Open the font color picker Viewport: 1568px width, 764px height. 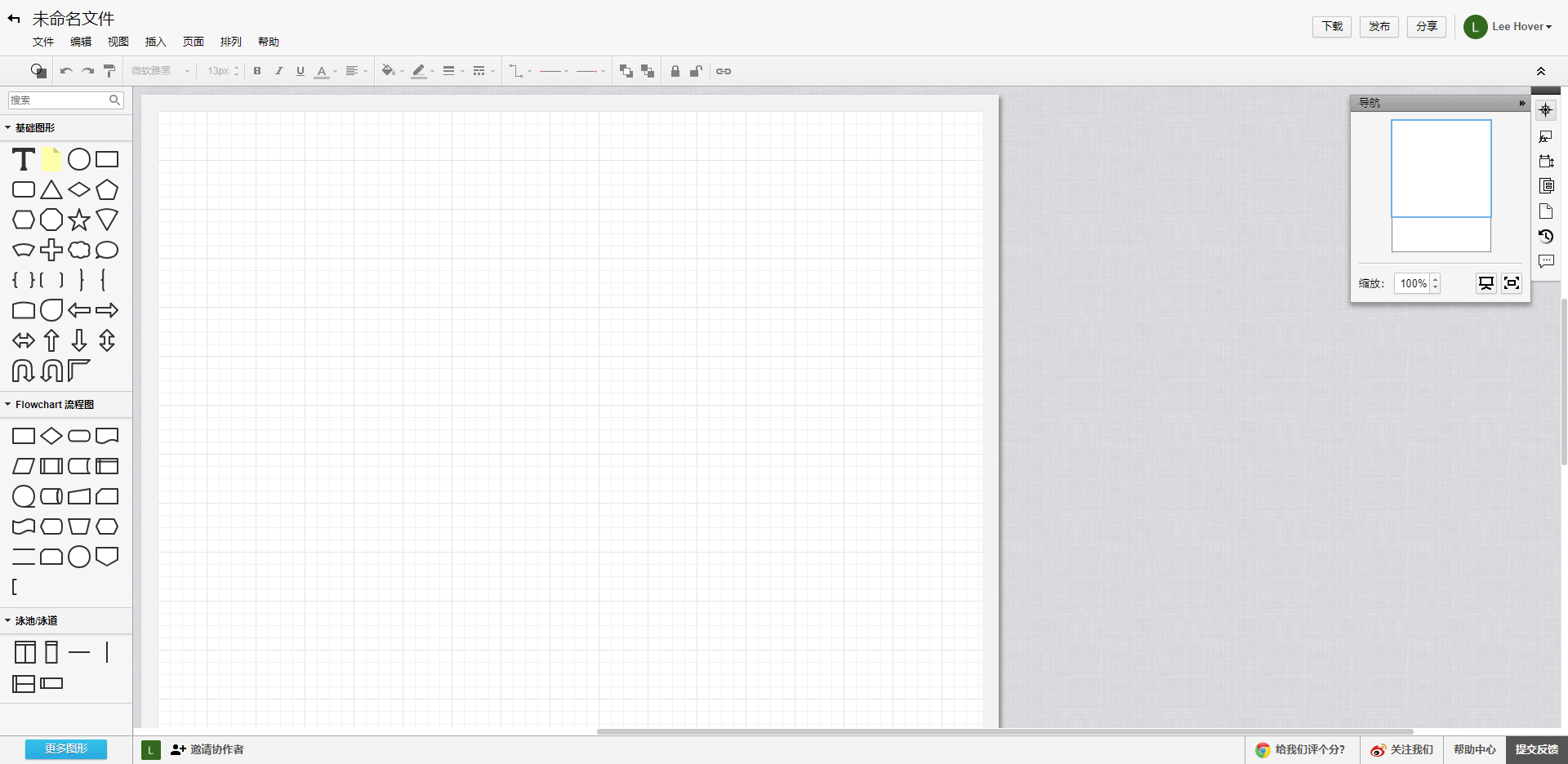(326, 71)
